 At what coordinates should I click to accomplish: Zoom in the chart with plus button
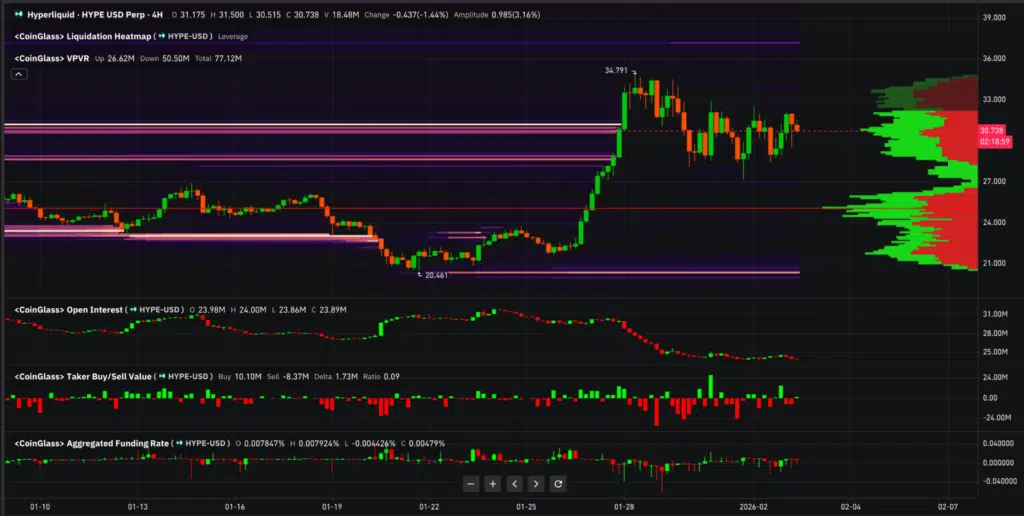pos(492,484)
